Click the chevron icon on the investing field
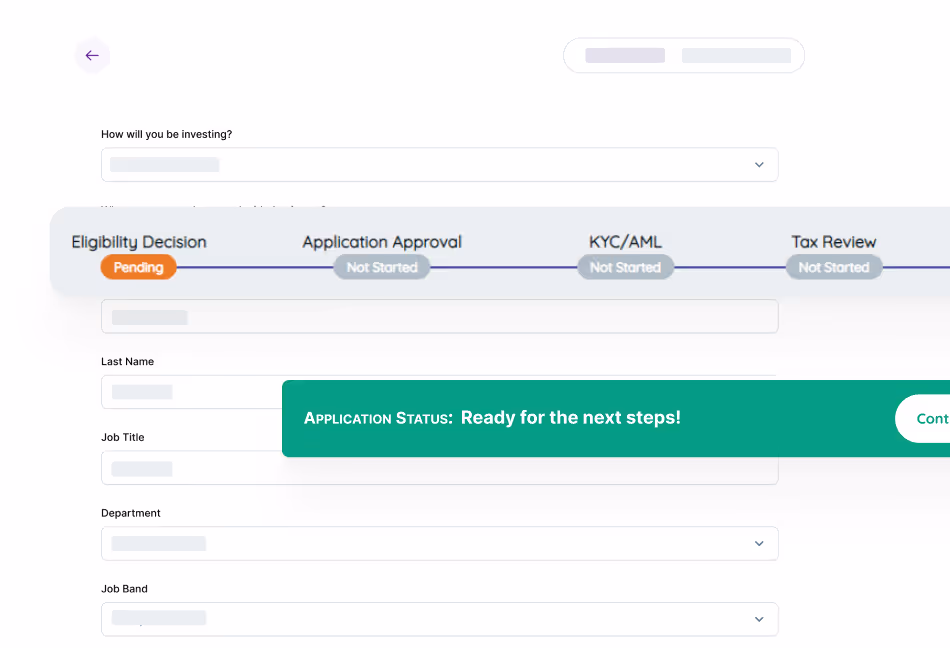This screenshot has height=648, width=950. [x=759, y=164]
